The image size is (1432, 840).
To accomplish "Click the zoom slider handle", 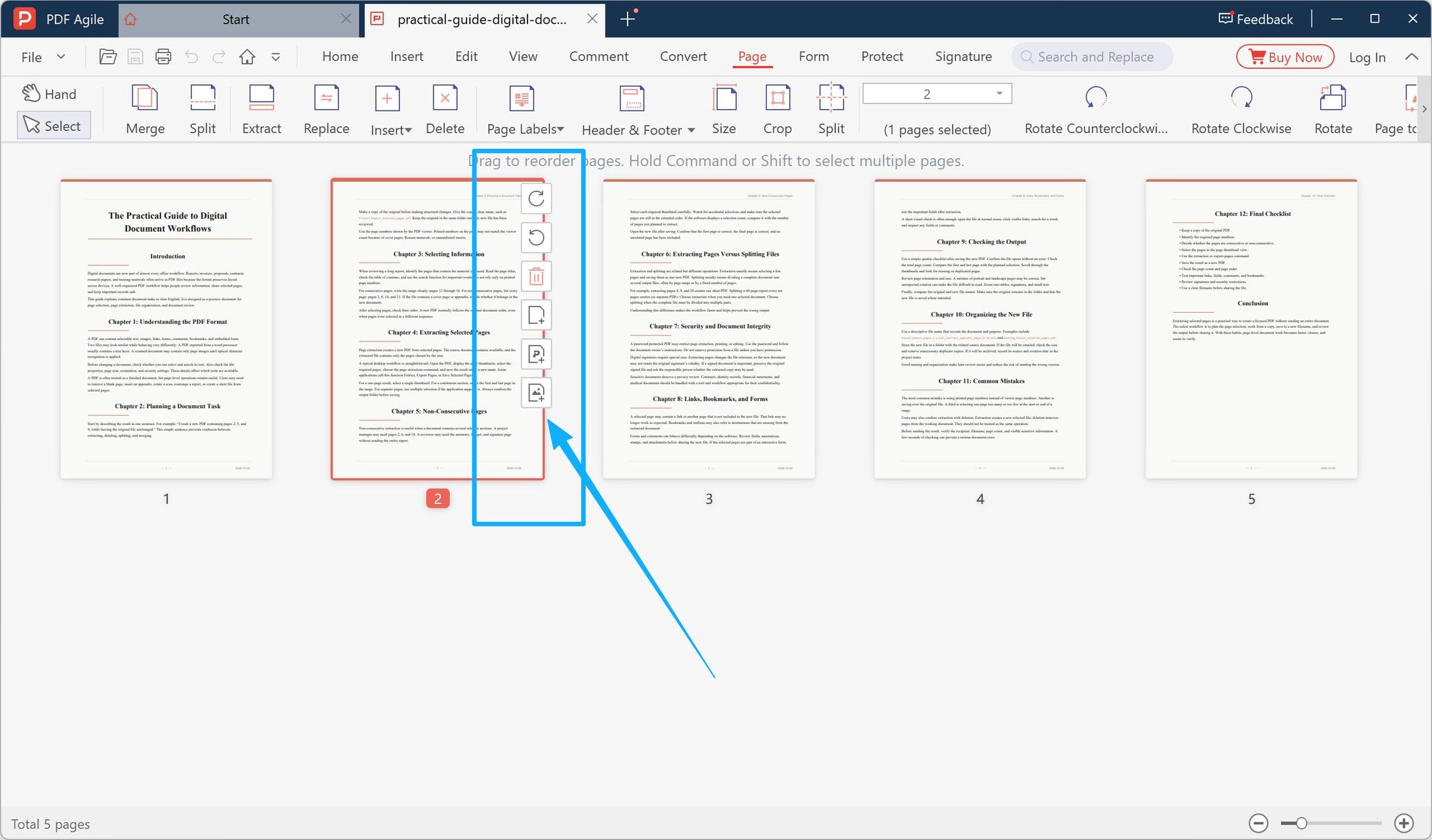I will (1301, 823).
